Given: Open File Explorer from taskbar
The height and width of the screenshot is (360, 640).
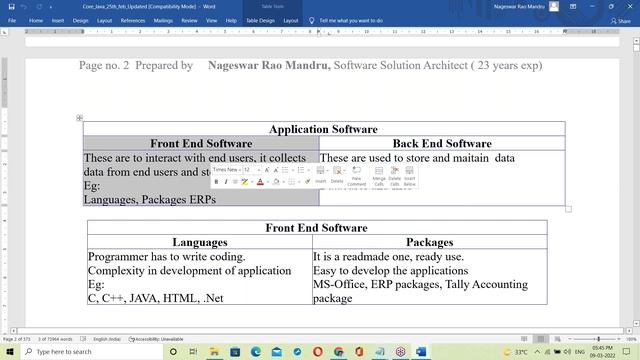Looking at the screenshot, I should pos(214,352).
